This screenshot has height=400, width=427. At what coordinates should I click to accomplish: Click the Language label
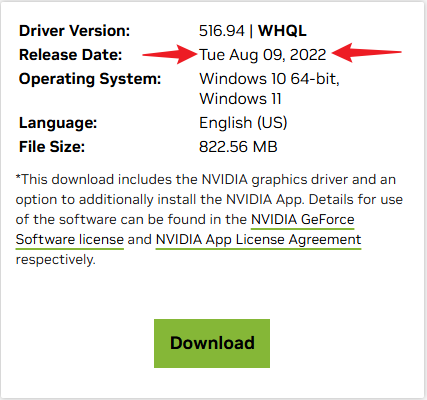click(x=58, y=123)
